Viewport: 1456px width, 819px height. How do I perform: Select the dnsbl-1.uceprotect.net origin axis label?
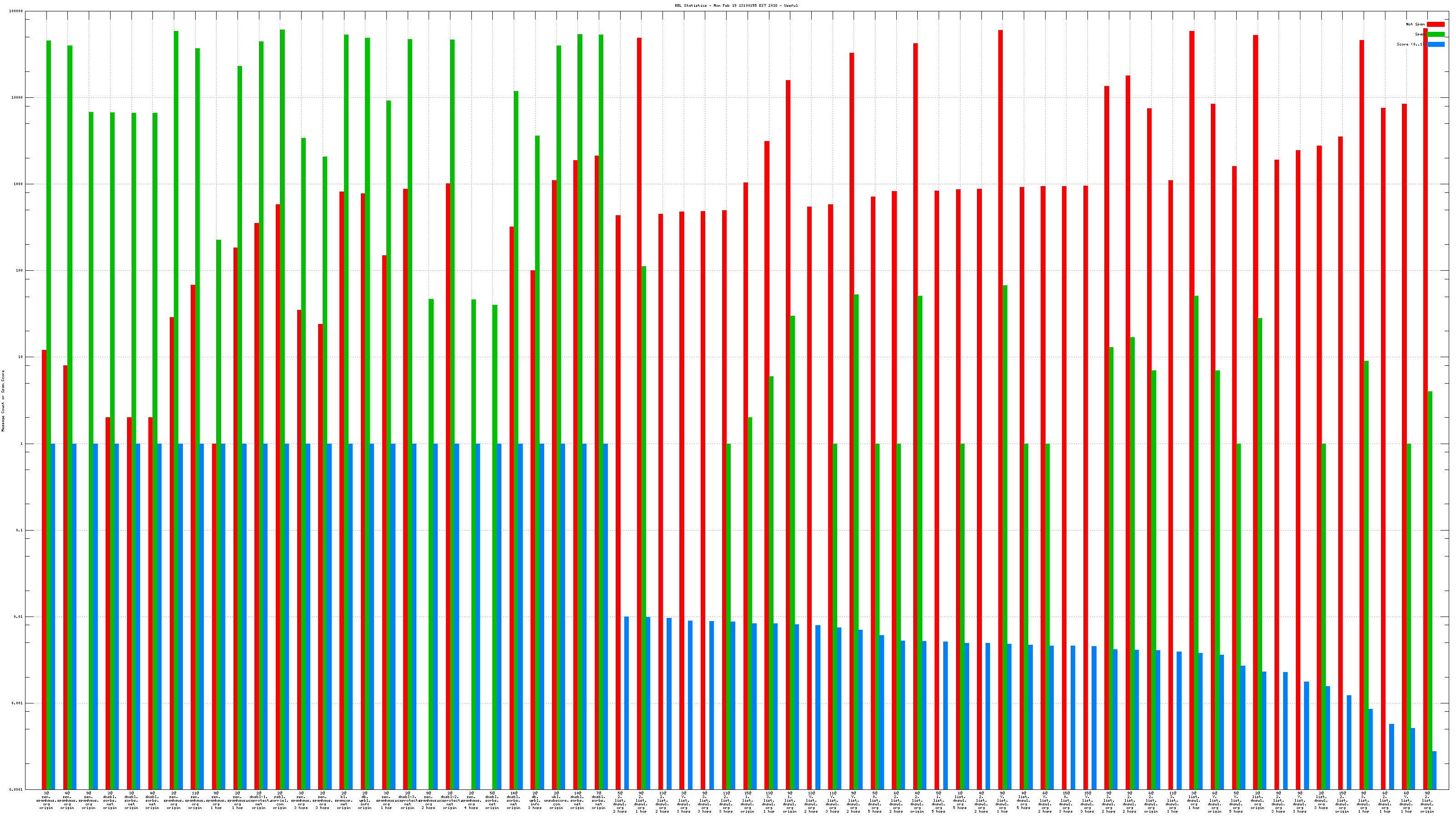(258, 800)
